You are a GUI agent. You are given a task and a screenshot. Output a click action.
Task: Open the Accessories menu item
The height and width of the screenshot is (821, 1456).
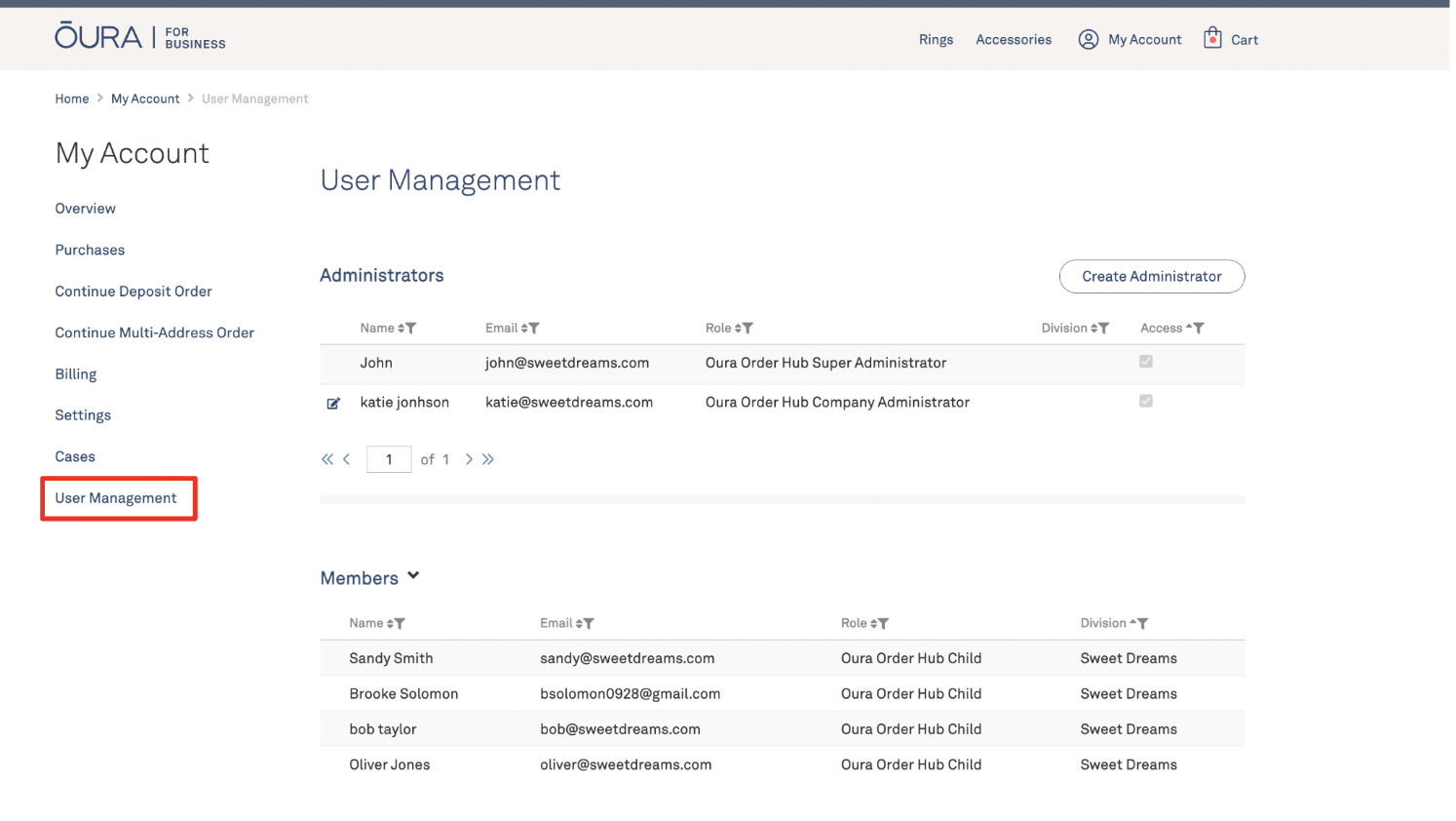[x=1014, y=40]
